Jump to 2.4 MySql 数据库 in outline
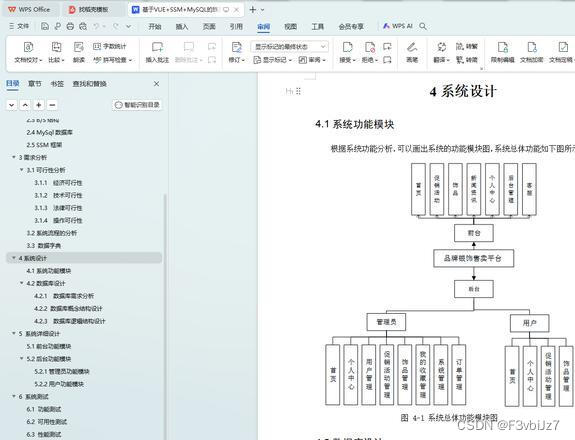Image resolution: width=575 pixels, height=440 pixels. [x=50, y=132]
